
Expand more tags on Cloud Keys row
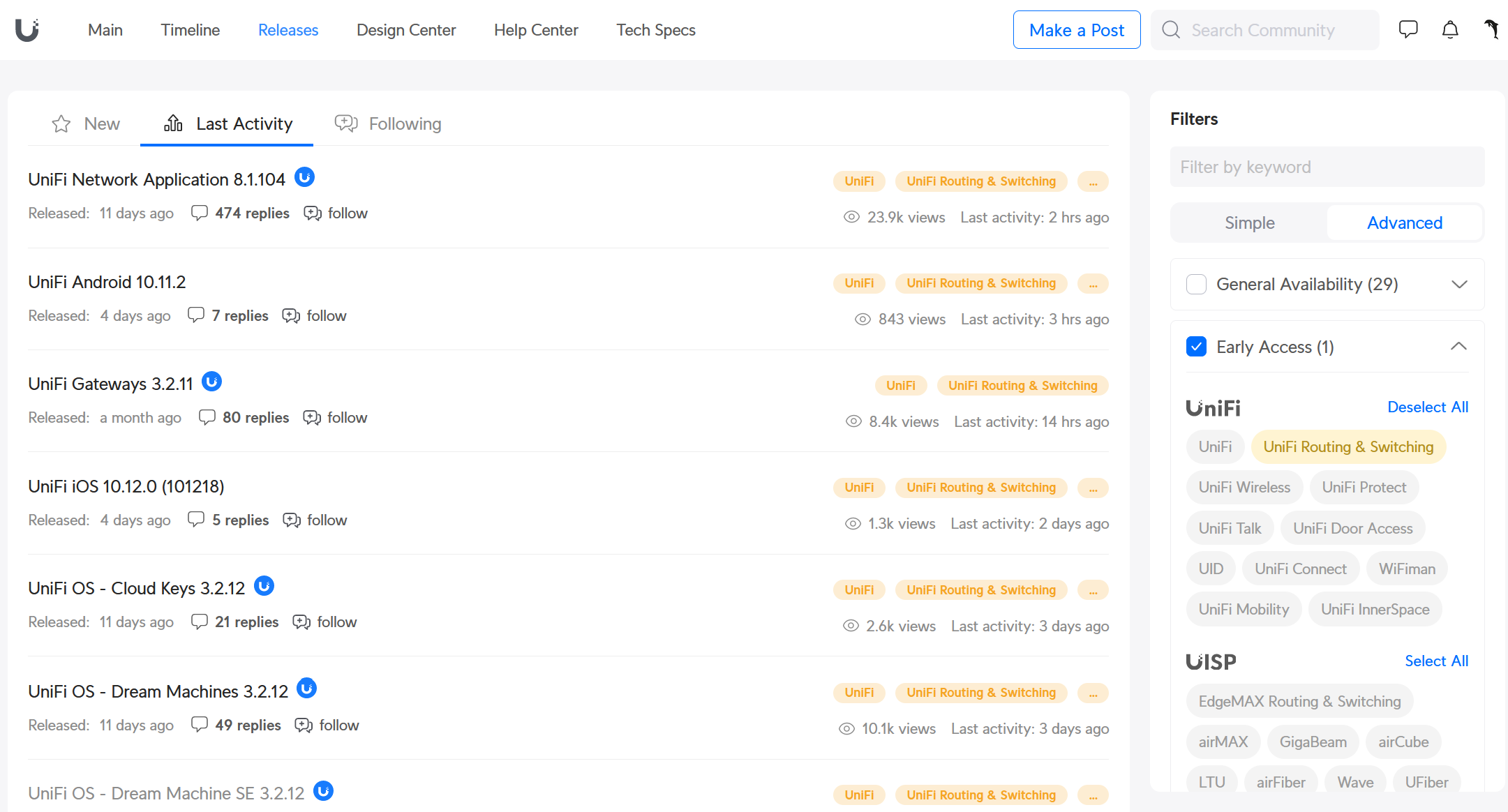click(1093, 590)
